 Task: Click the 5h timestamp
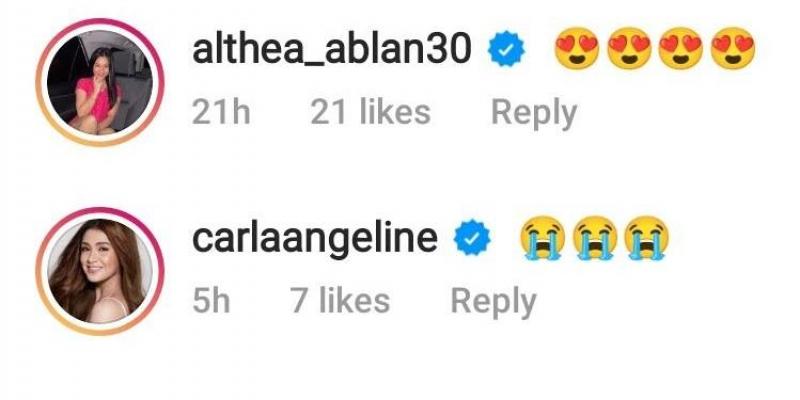point(211,300)
